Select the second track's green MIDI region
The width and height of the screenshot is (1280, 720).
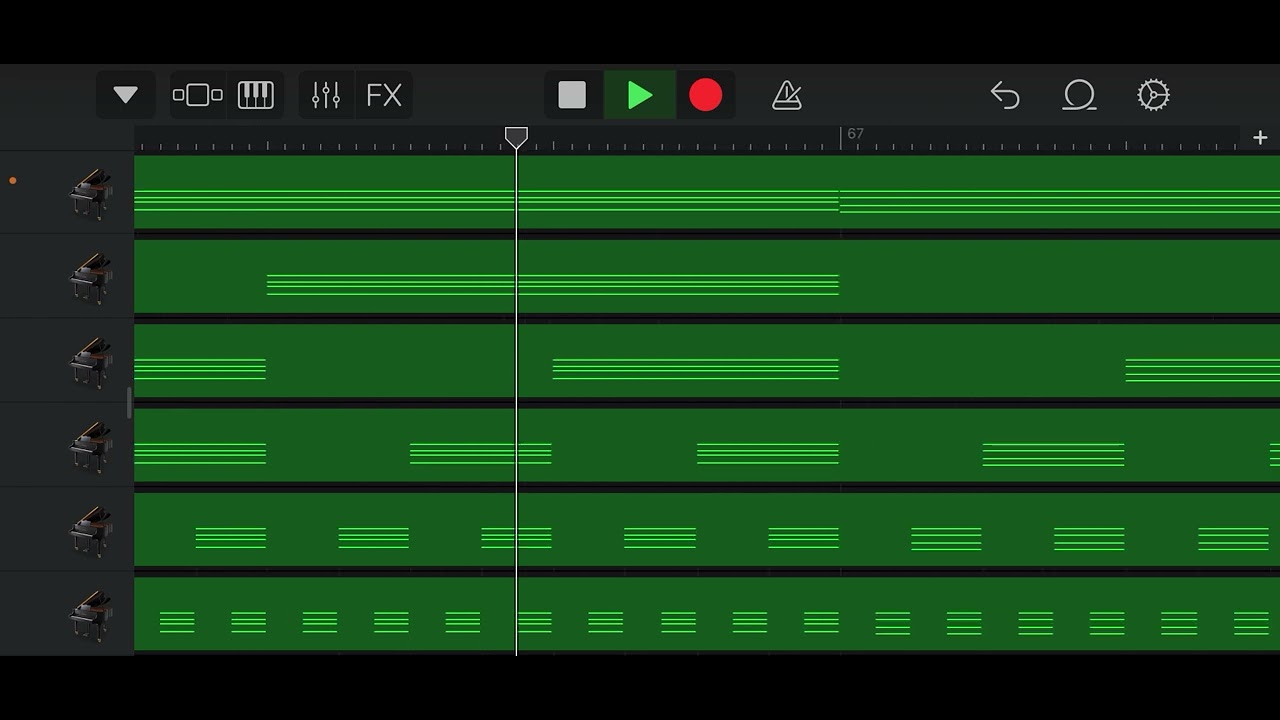pos(707,277)
